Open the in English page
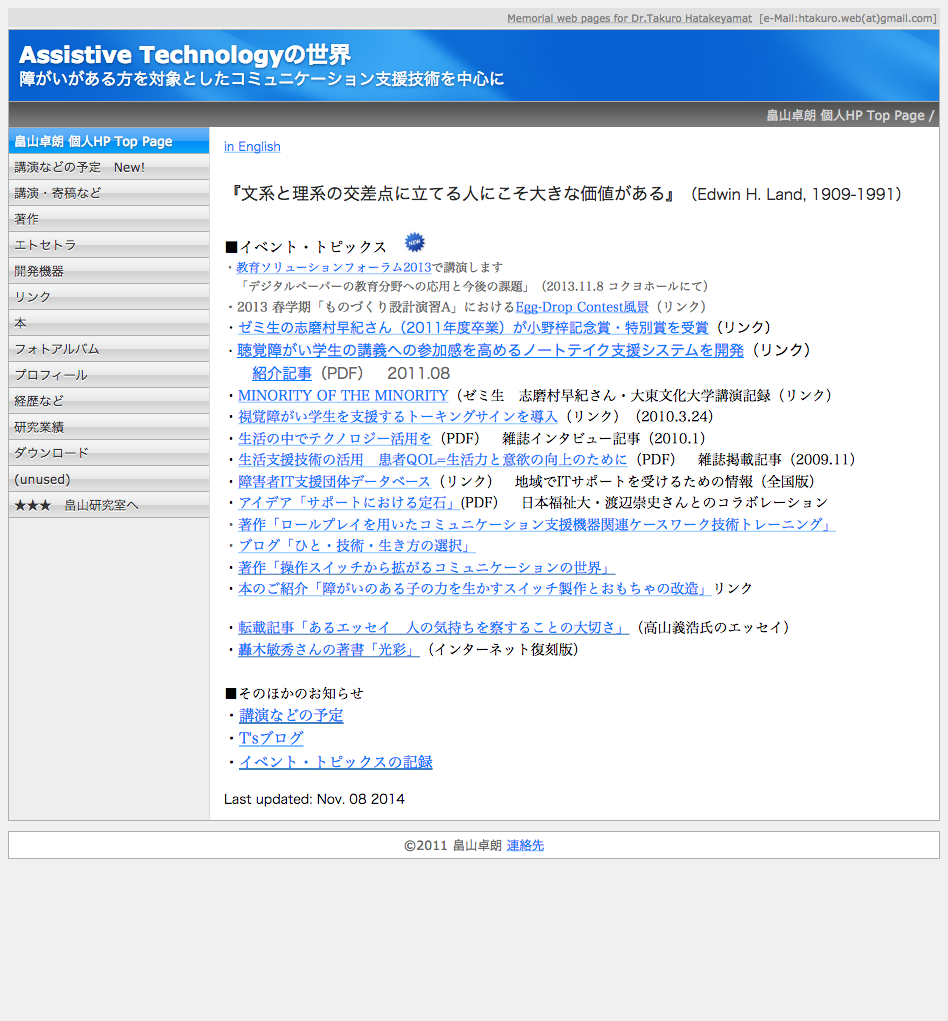This screenshot has height=1021, width=948. (x=252, y=146)
